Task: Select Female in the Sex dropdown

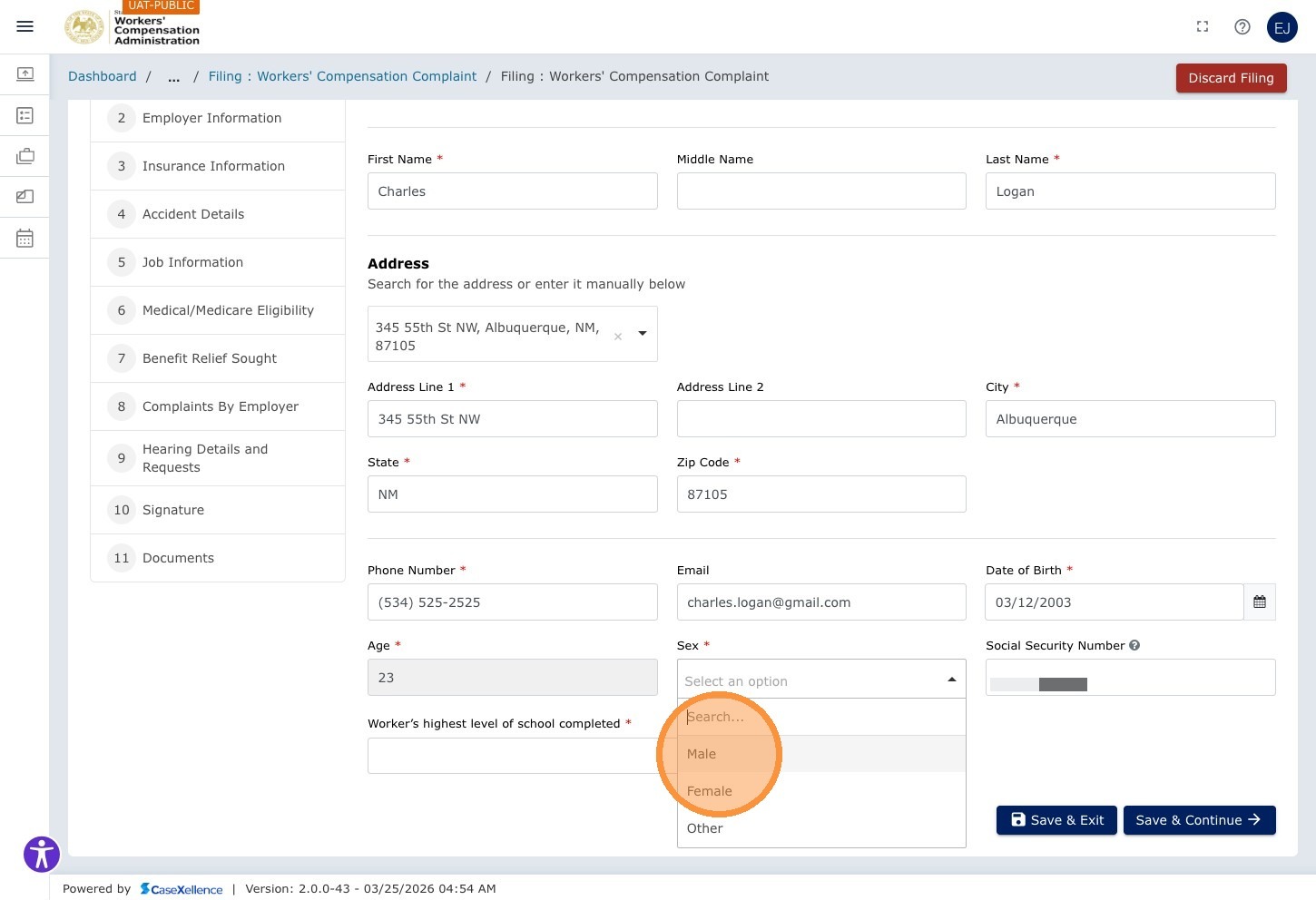Action: pos(821,791)
